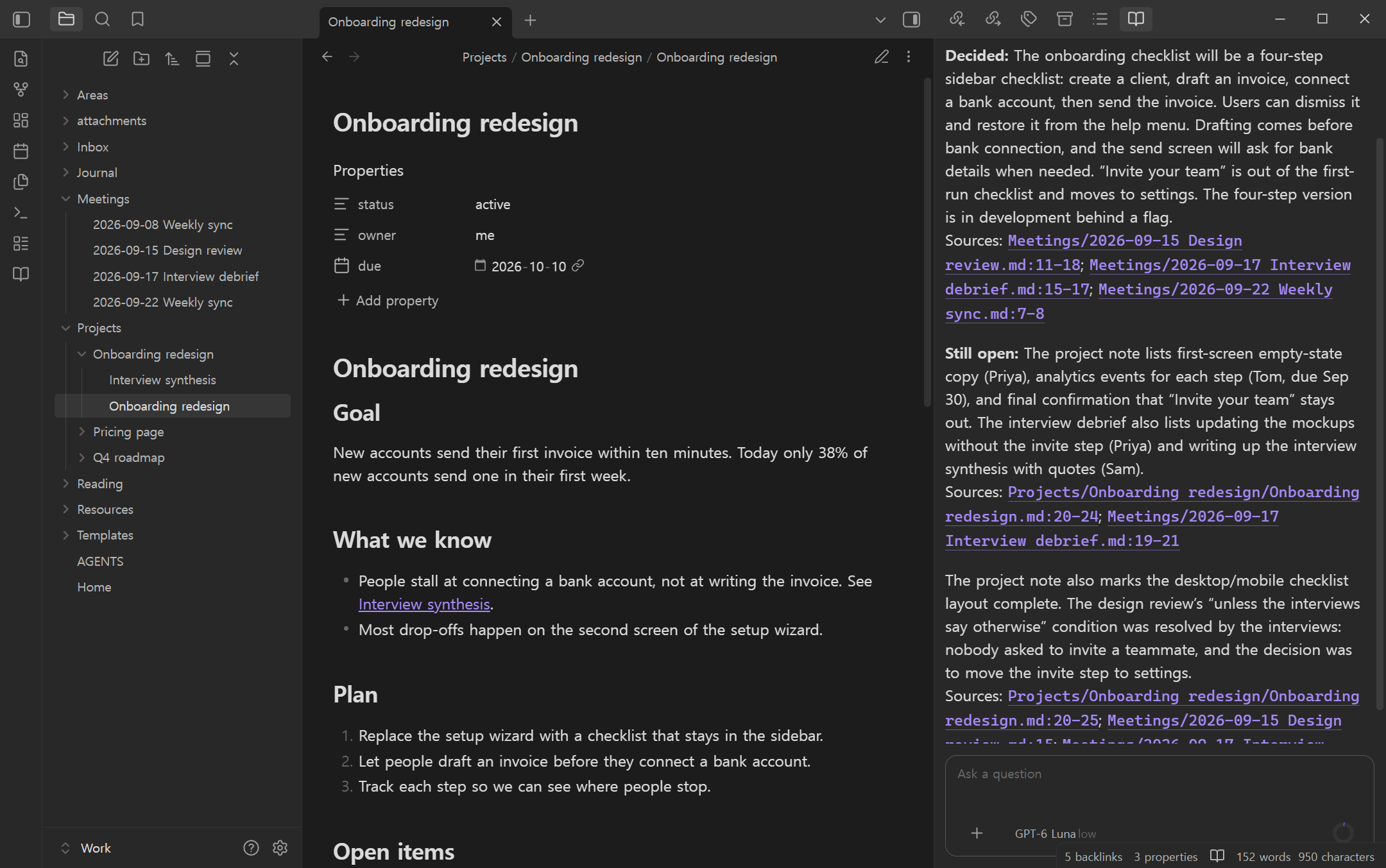Open the search pane icon
Image resolution: width=1386 pixels, height=868 pixels.
[x=102, y=19]
